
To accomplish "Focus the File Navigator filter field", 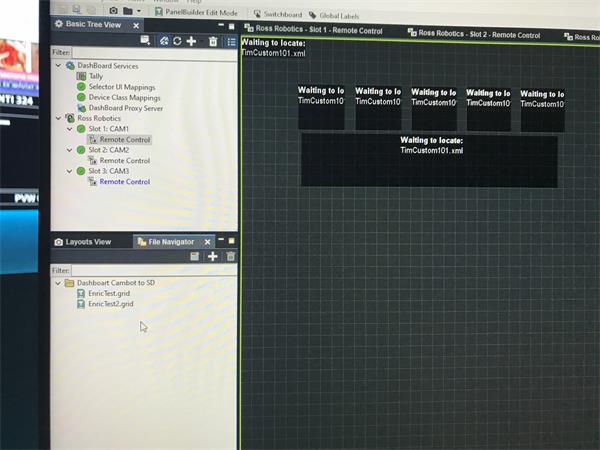I will click(x=154, y=270).
